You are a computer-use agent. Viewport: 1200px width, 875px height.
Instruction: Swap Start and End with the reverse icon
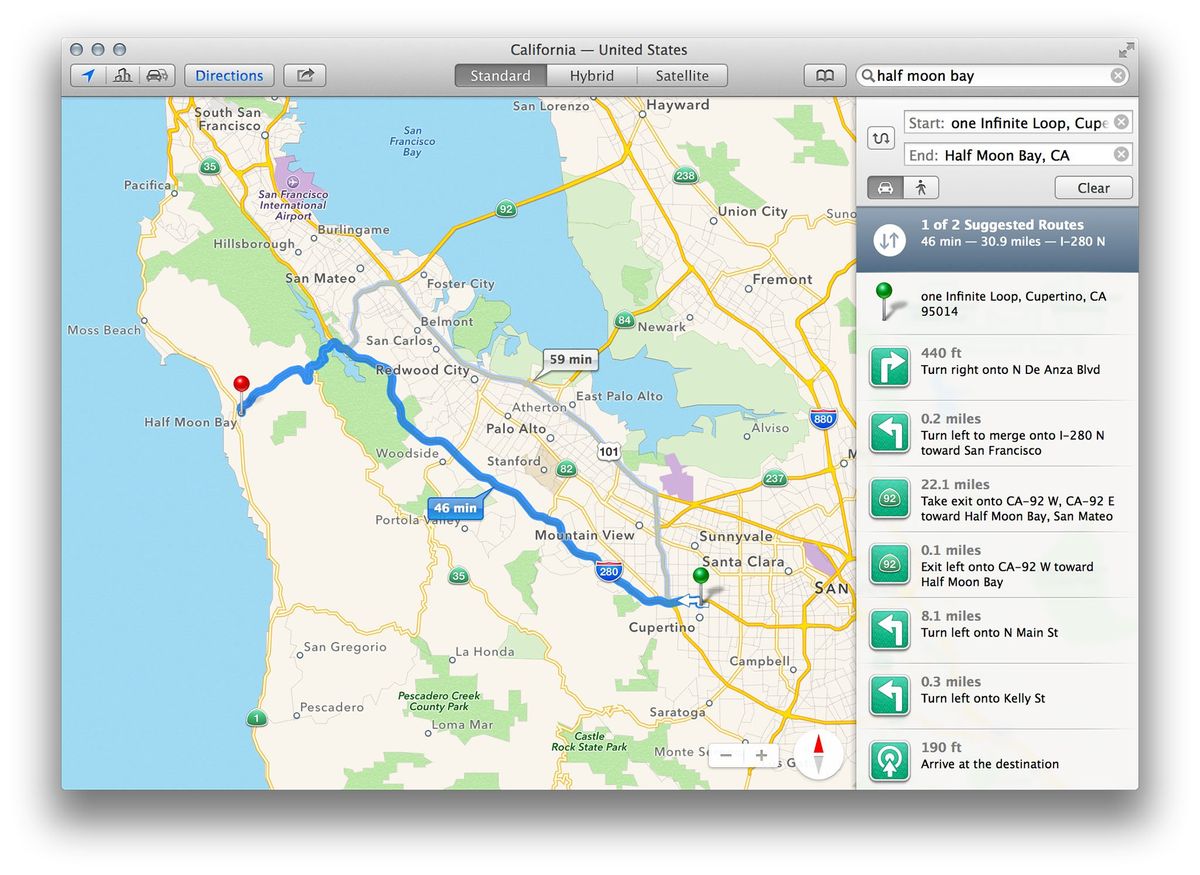pos(881,138)
